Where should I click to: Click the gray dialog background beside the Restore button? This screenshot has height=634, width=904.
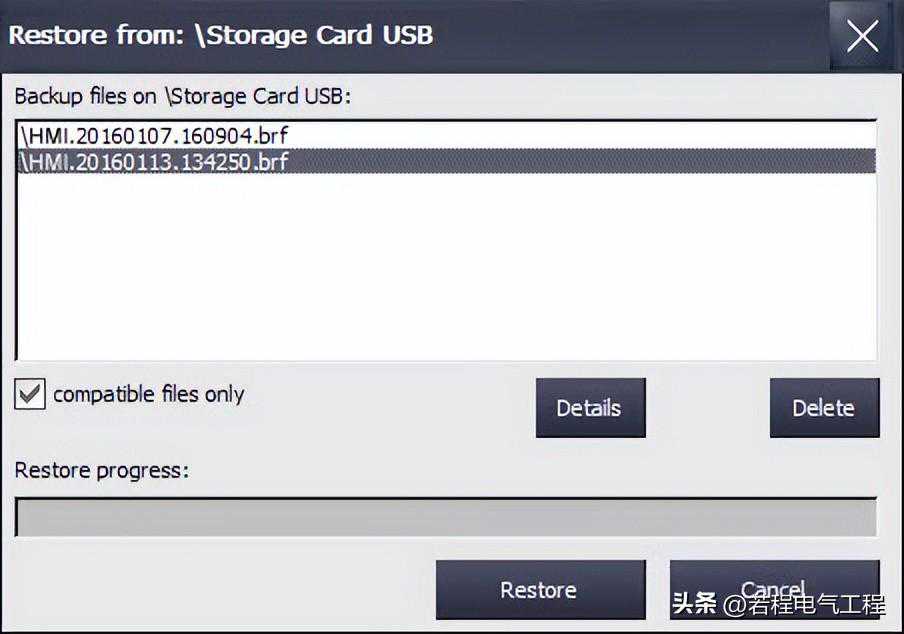pyautogui.click(x=231, y=590)
